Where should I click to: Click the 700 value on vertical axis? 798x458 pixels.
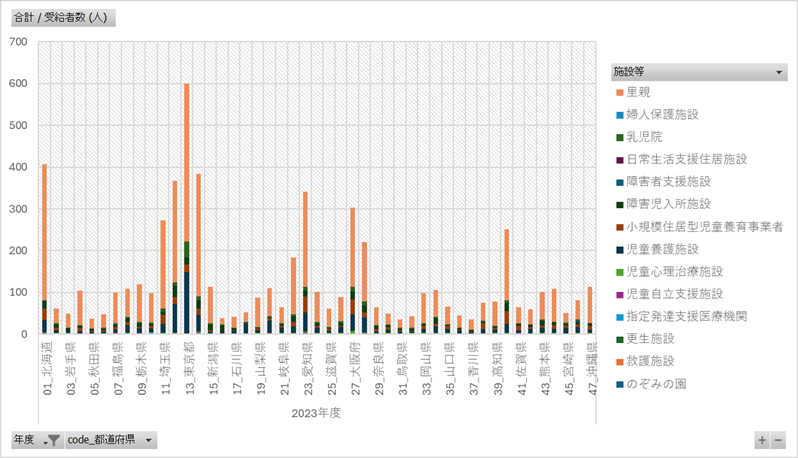click(x=18, y=42)
